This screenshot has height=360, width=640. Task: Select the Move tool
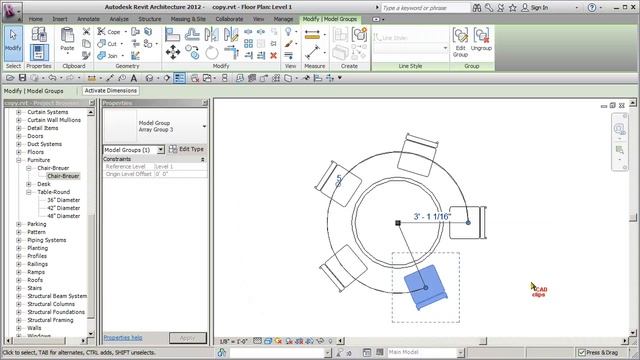[x=173, y=52]
